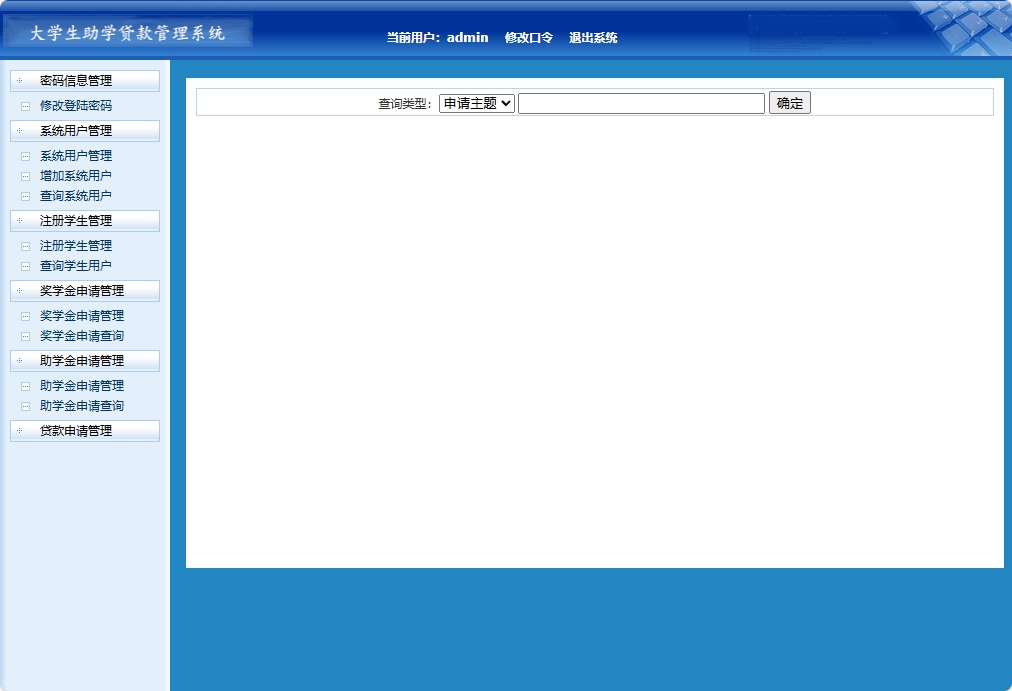Open the 查询类型 dropdown showing 申请主题
The image size is (1012, 691).
point(475,102)
